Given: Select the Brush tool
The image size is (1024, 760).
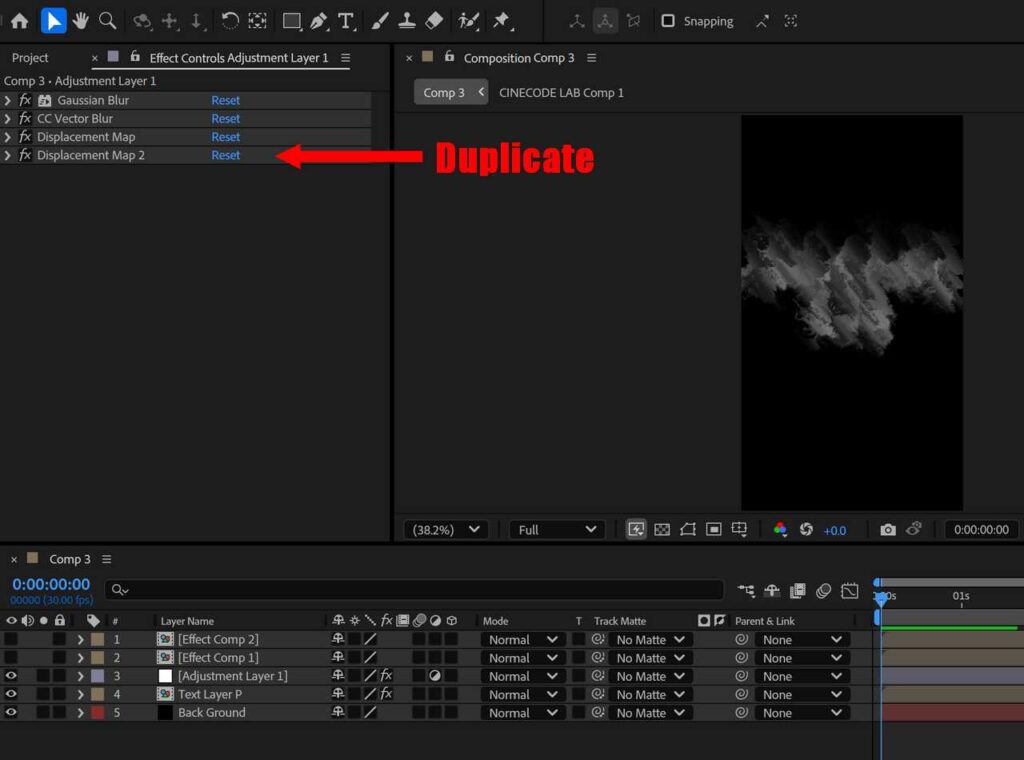Looking at the screenshot, I should [x=379, y=21].
